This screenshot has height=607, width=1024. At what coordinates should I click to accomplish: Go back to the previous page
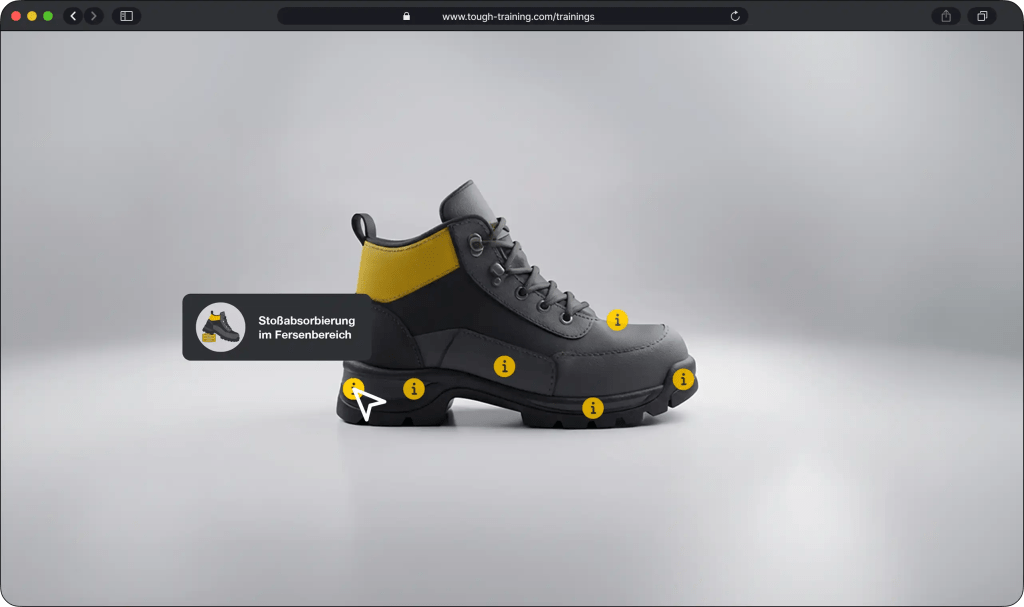tap(73, 16)
